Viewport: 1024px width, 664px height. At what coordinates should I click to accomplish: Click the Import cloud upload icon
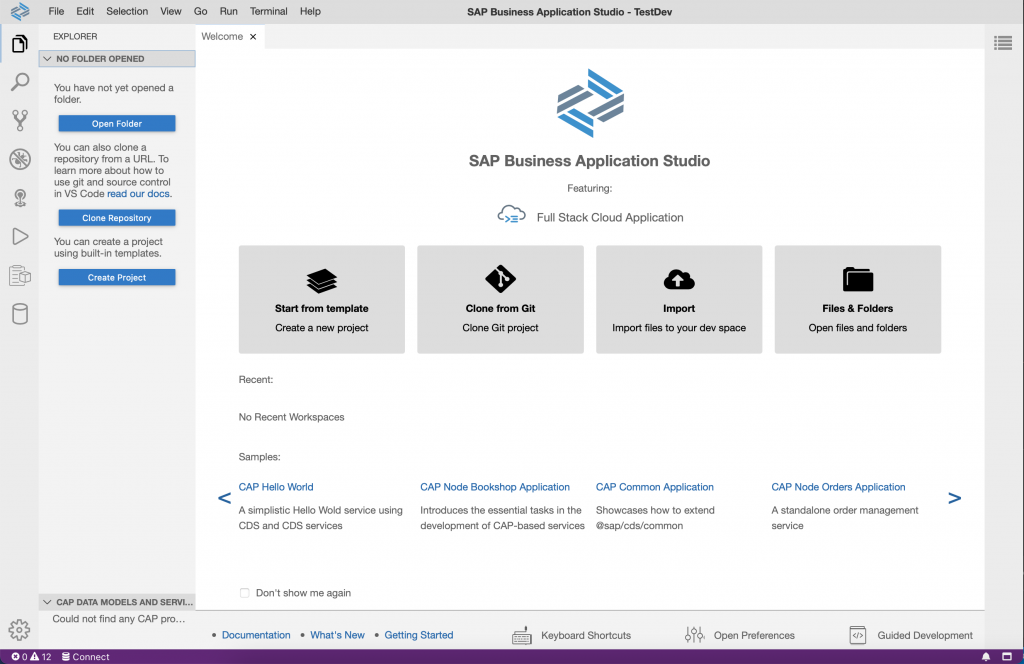coord(679,279)
